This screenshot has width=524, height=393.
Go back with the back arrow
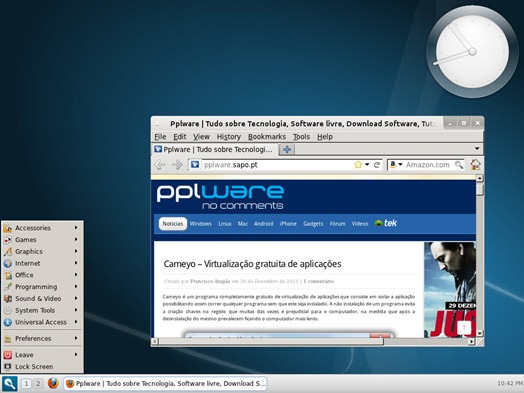tap(160, 164)
